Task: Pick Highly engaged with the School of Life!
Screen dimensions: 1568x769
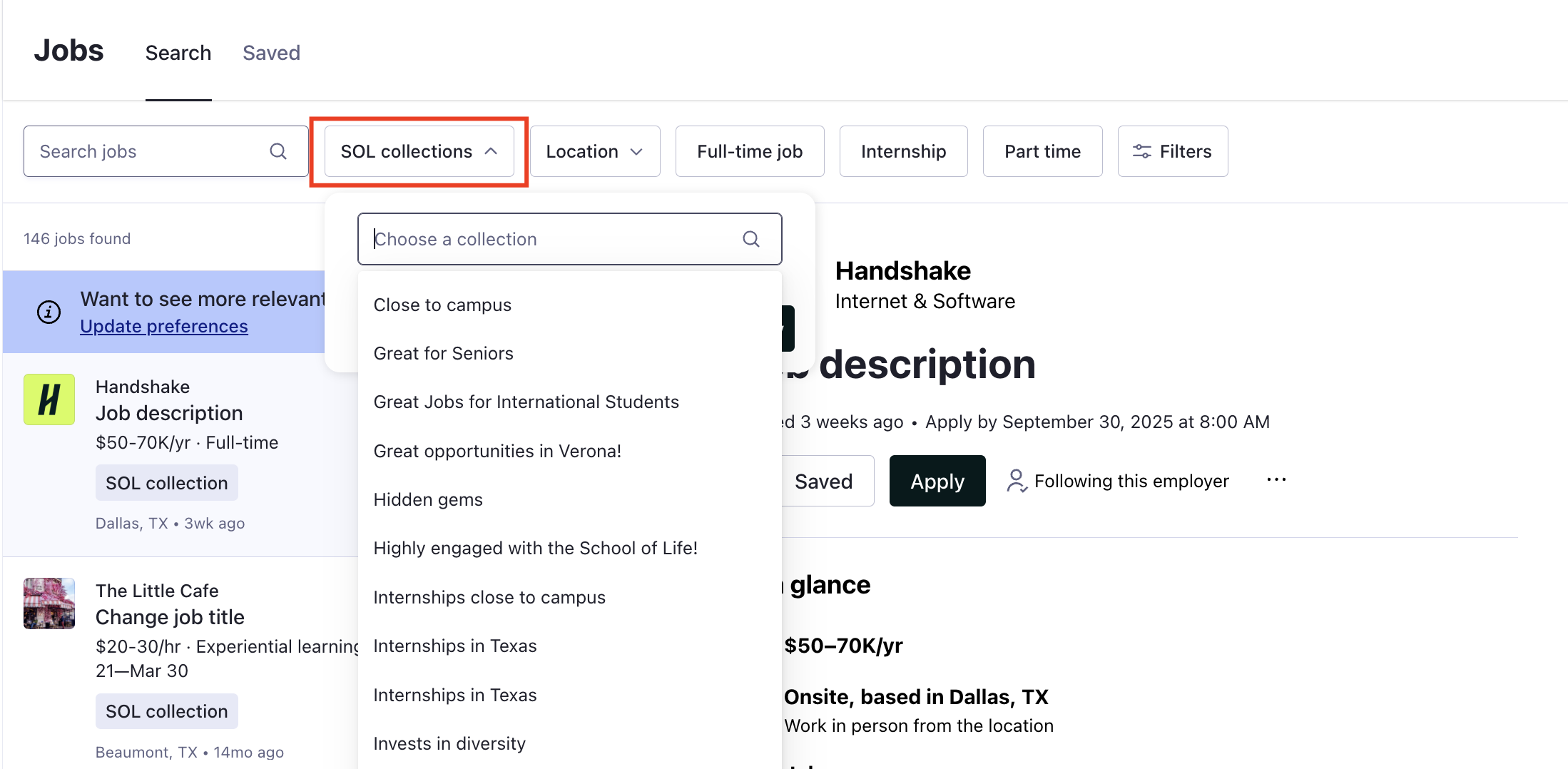Action: (569, 548)
